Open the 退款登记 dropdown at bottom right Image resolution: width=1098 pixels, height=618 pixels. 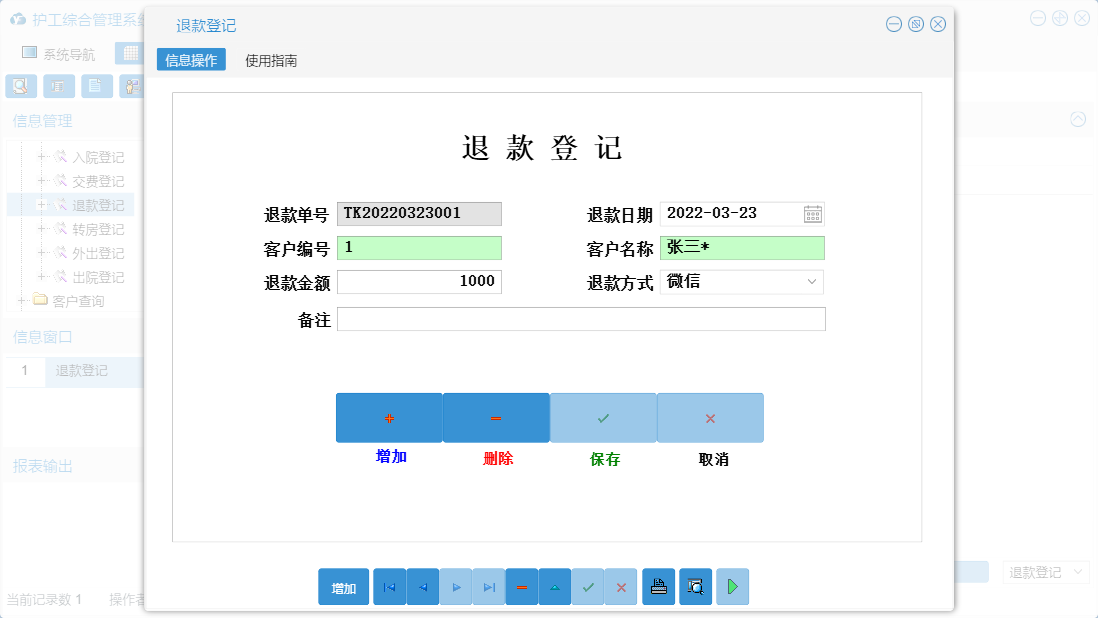point(1045,571)
